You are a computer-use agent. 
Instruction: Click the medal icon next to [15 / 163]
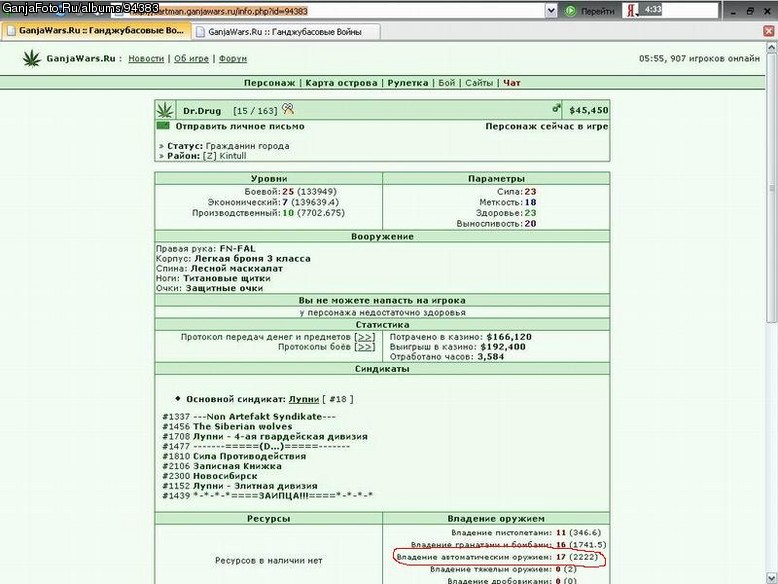pyautogui.click(x=288, y=109)
